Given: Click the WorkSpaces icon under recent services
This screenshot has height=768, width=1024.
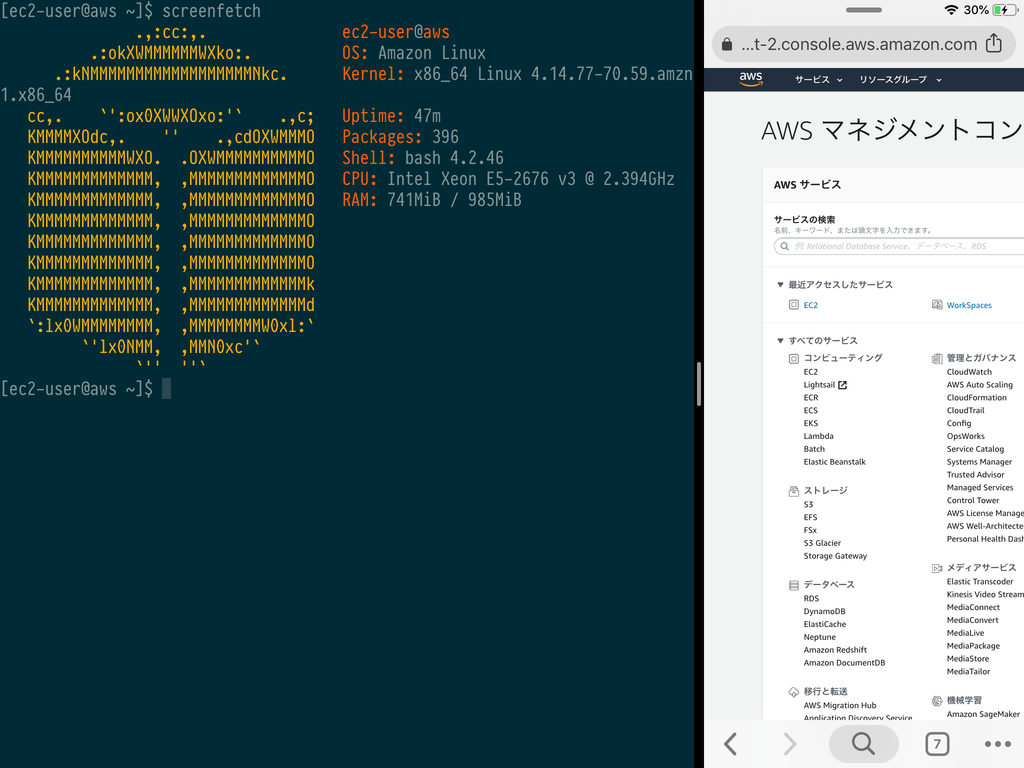Looking at the screenshot, I should (937, 305).
